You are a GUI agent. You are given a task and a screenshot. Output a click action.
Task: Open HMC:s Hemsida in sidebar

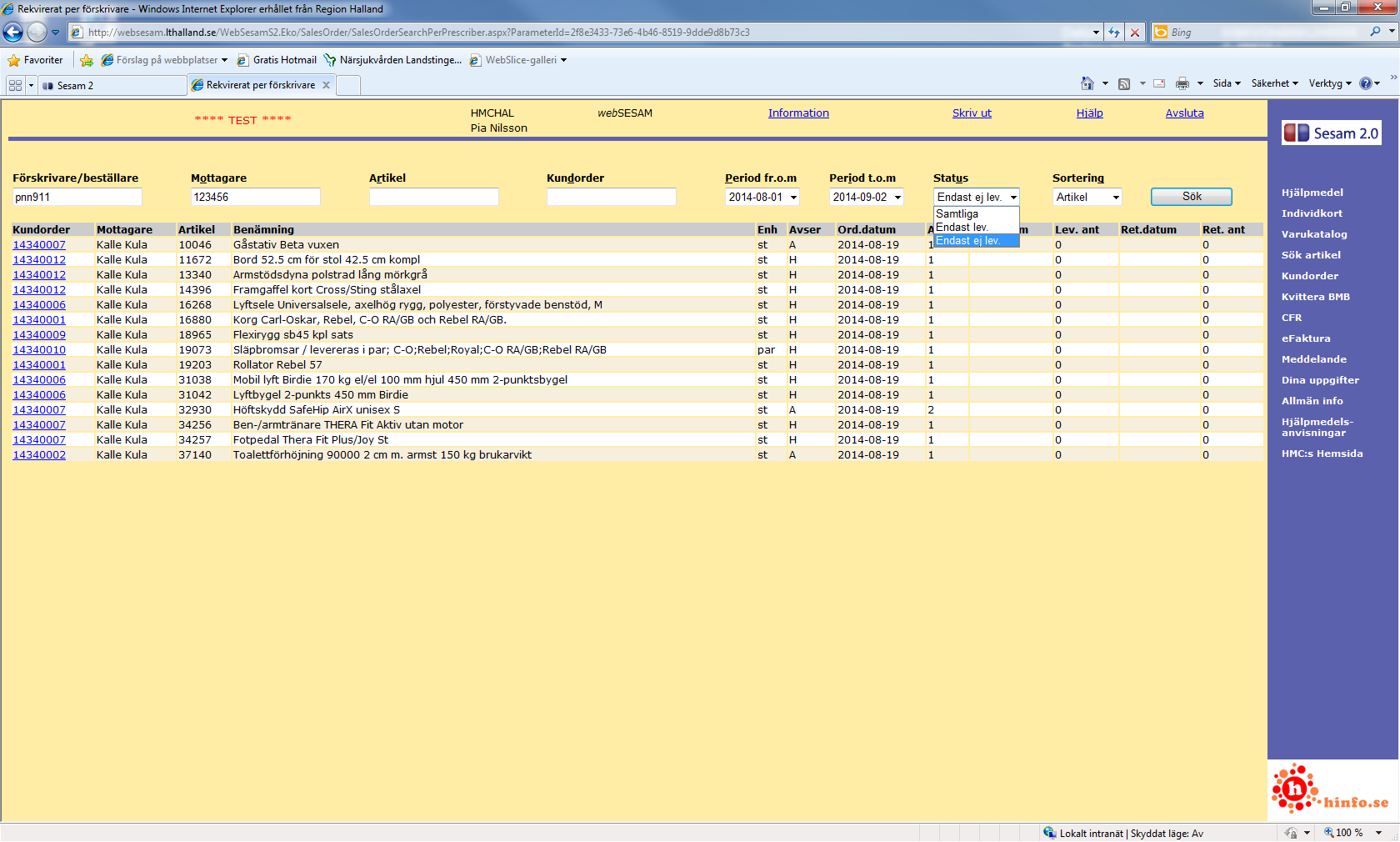tap(1322, 454)
